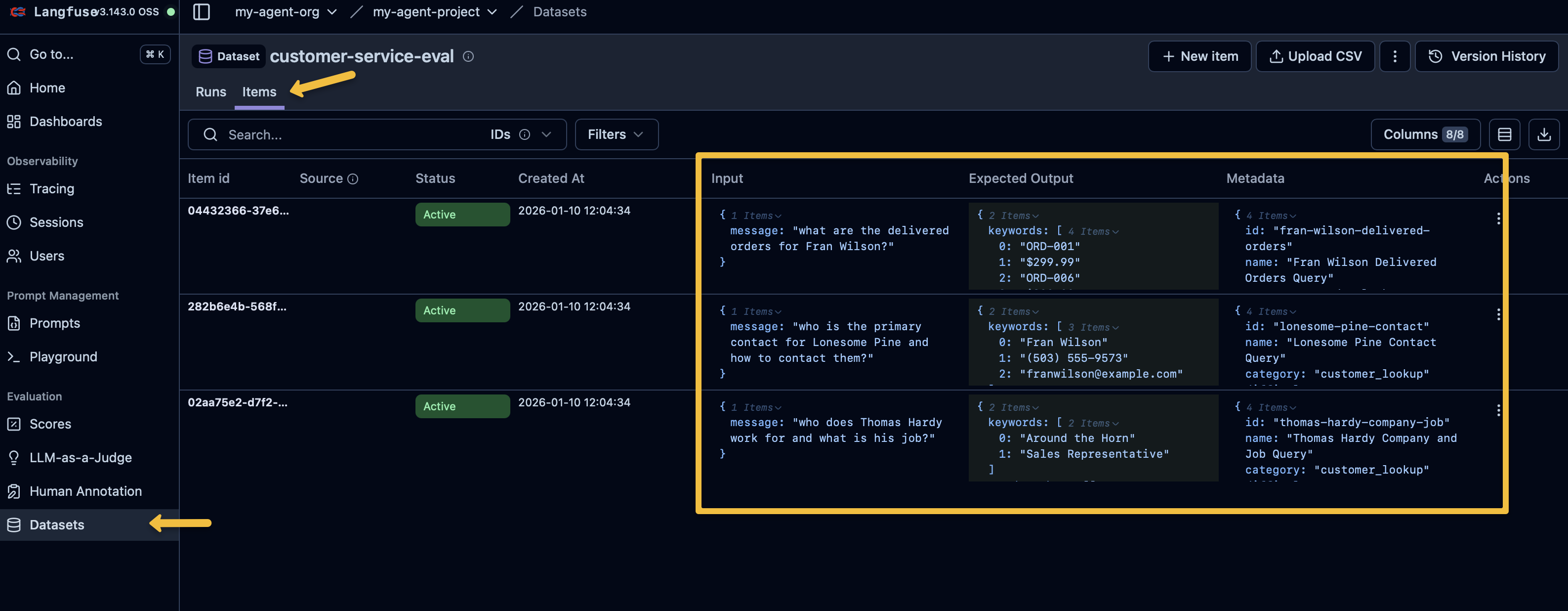This screenshot has width=1568, height=611.
Task: Click the Source column info icon
Action: point(353,178)
